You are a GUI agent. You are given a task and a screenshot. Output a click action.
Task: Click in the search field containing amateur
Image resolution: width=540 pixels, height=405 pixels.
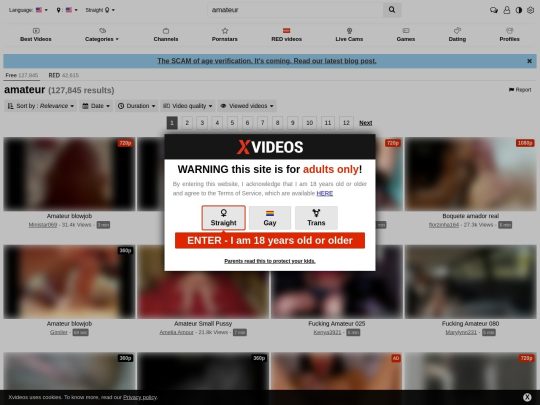295,10
